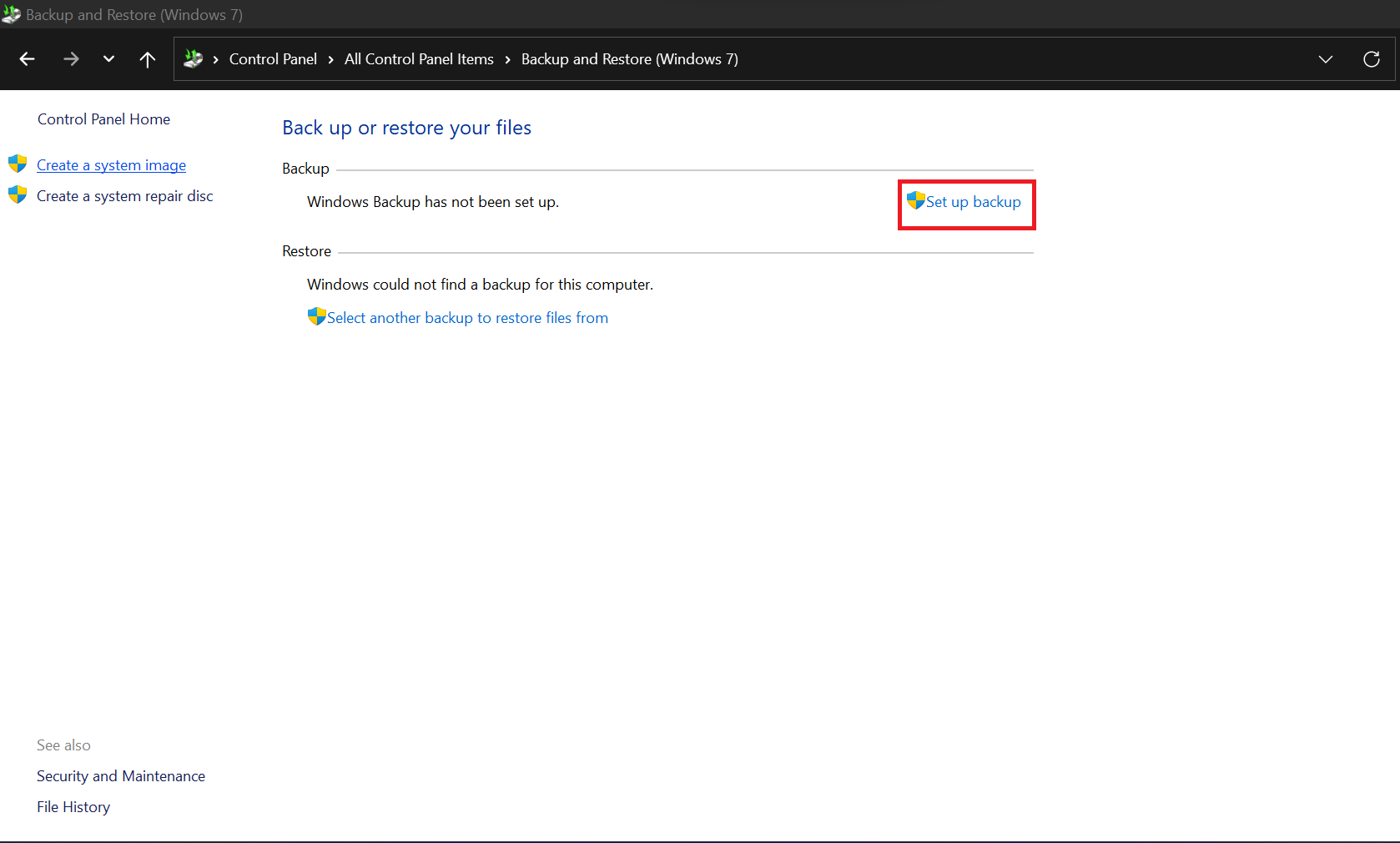Refresh the Backup and Restore page
Viewport: 1400px width, 843px height.
(x=1372, y=59)
